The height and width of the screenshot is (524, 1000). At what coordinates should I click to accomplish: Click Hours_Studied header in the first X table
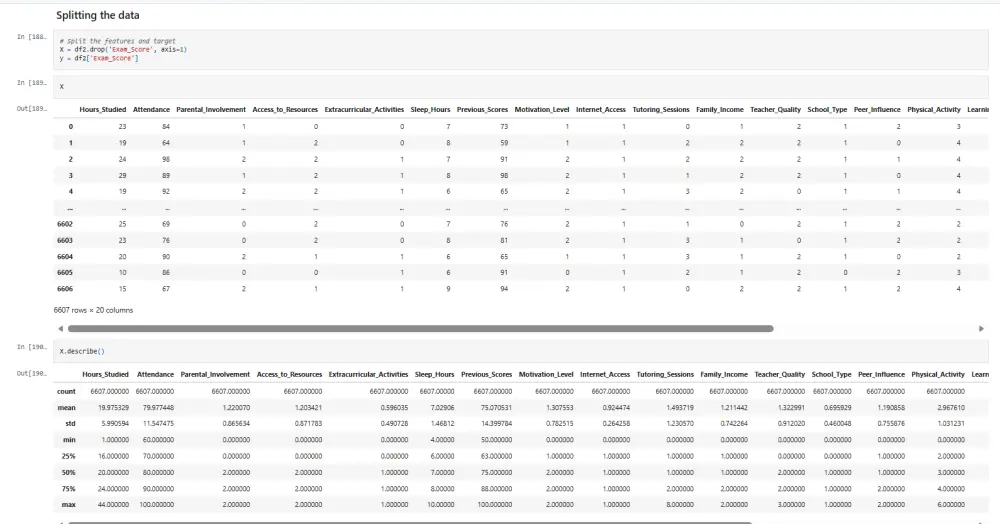click(103, 110)
